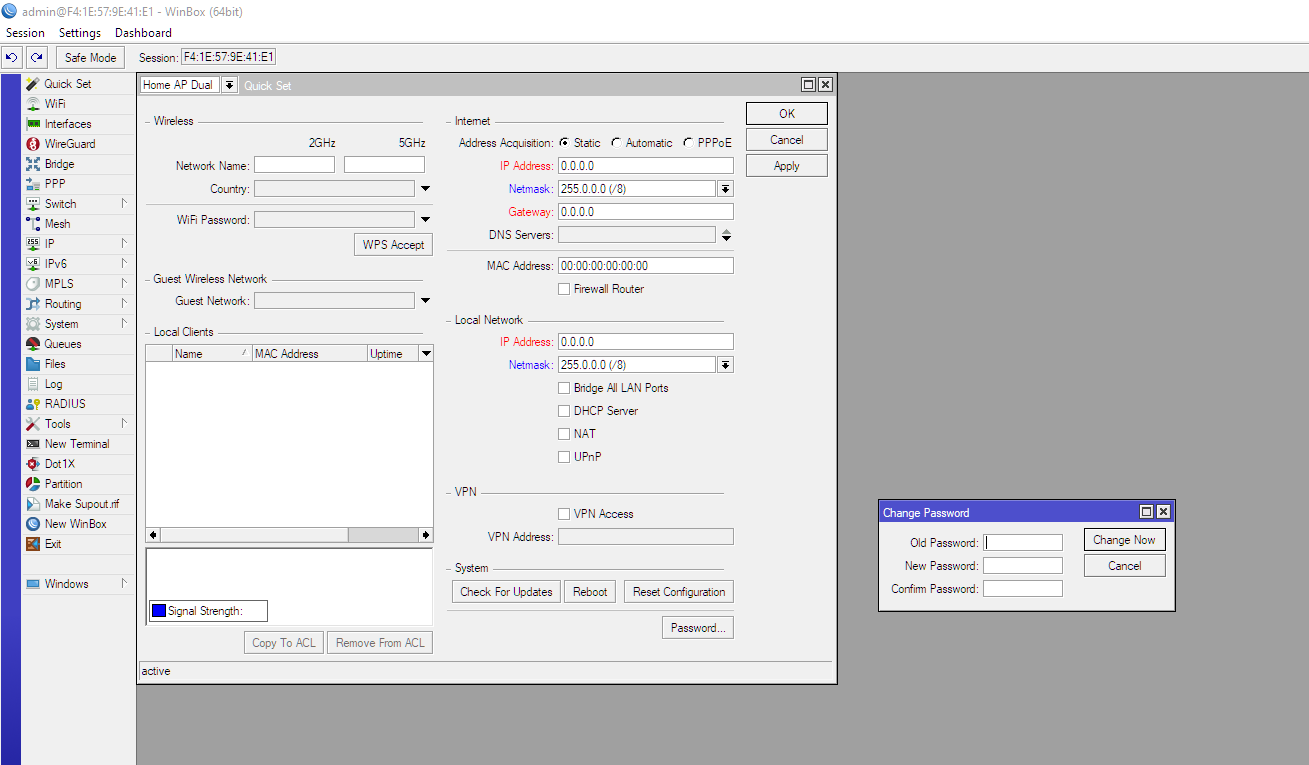
Task: Click the Make Supout.rif icon
Action: [x=33, y=504]
